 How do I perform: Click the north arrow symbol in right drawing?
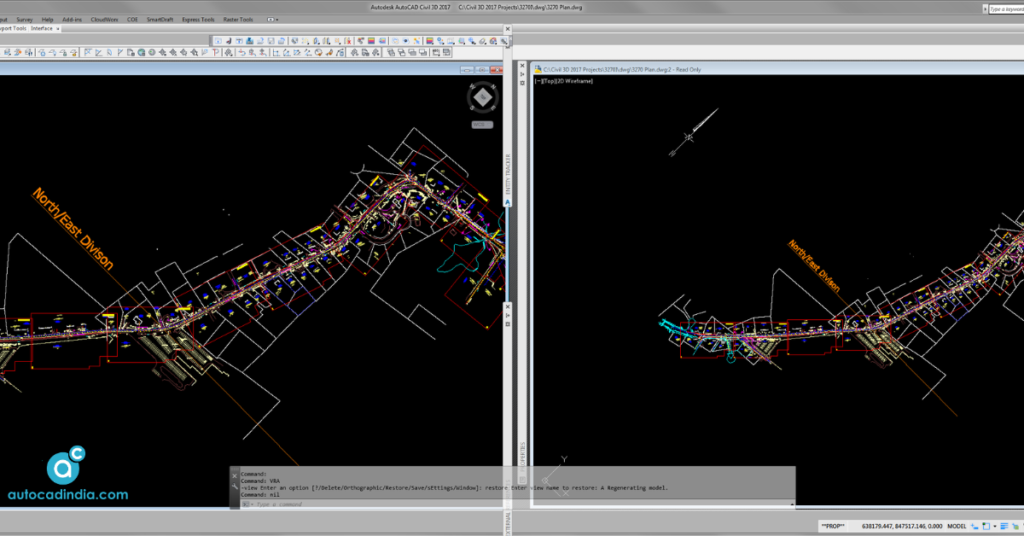(693, 133)
